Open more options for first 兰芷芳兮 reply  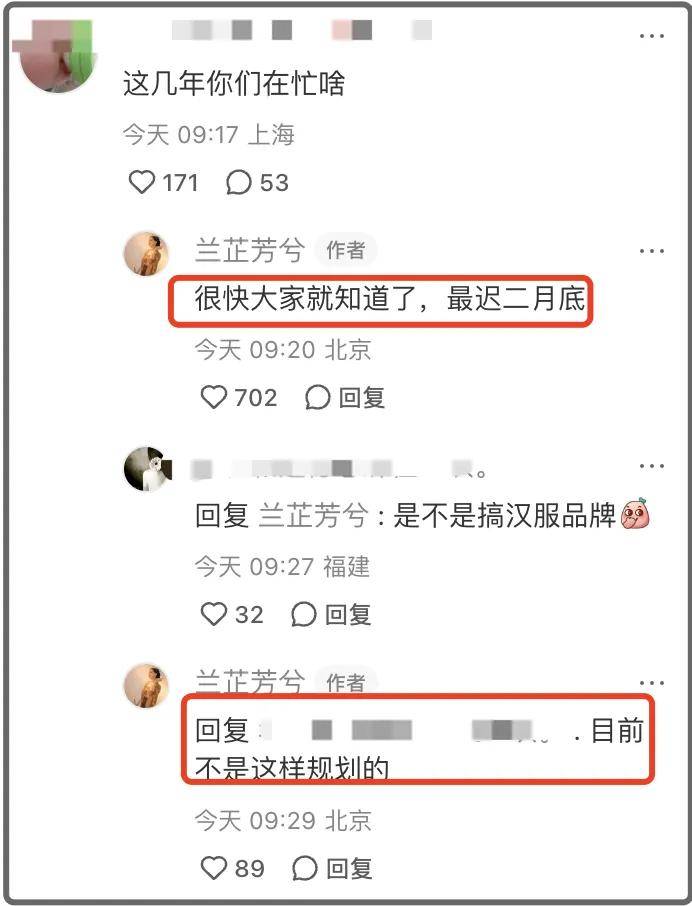click(x=652, y=251)
